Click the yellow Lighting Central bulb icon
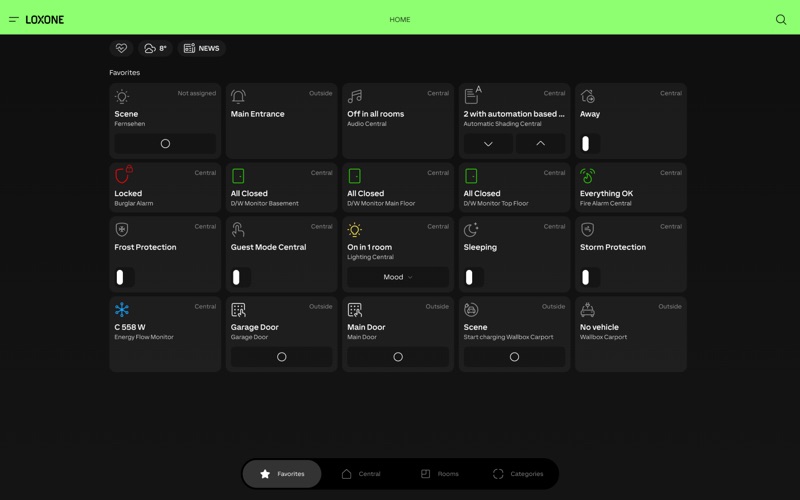The height and width of the screenshot is (500, 800). 355,230
